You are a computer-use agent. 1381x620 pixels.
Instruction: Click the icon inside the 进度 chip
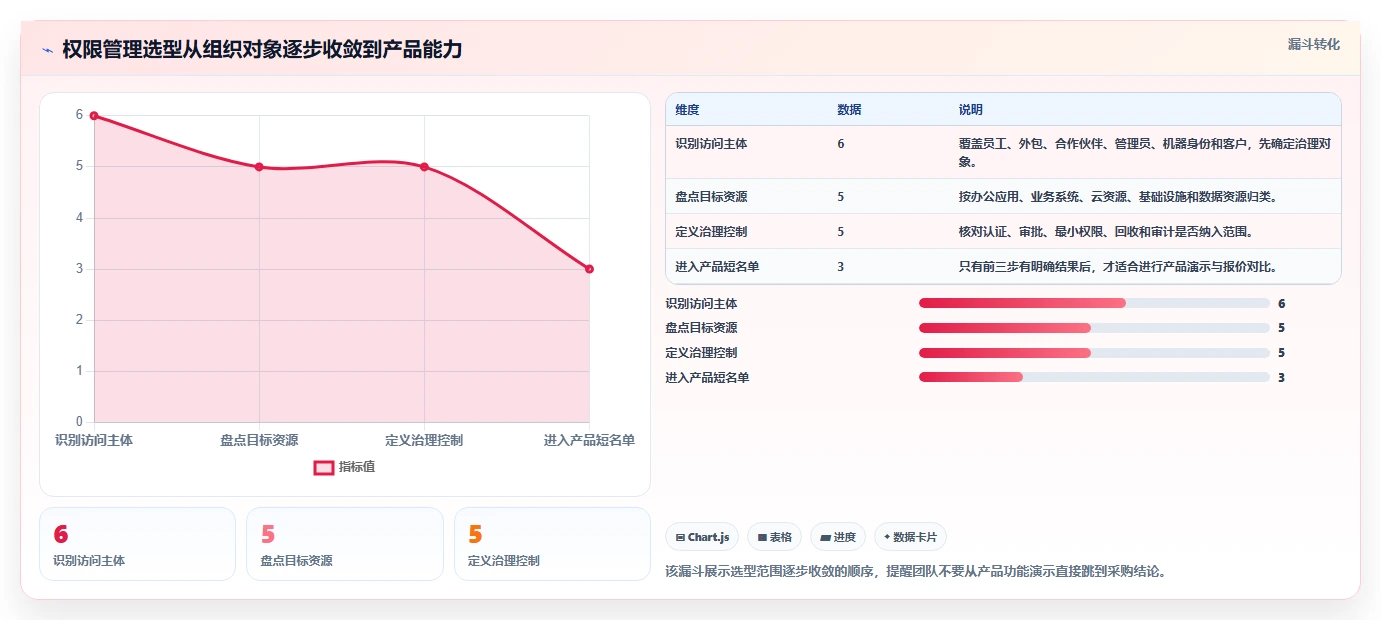(825, 538)
